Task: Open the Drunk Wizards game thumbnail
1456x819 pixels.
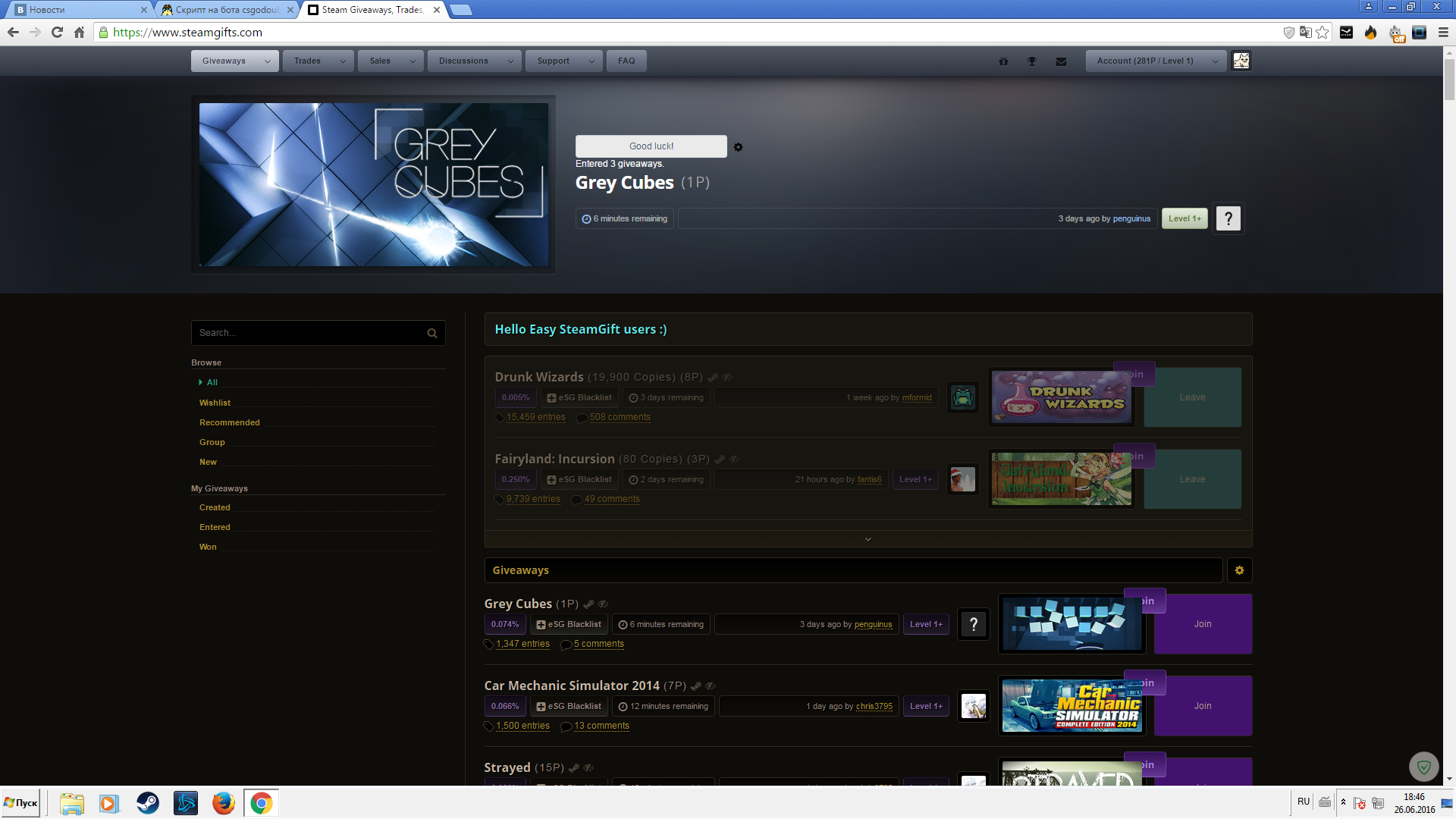Action: 1061,397
